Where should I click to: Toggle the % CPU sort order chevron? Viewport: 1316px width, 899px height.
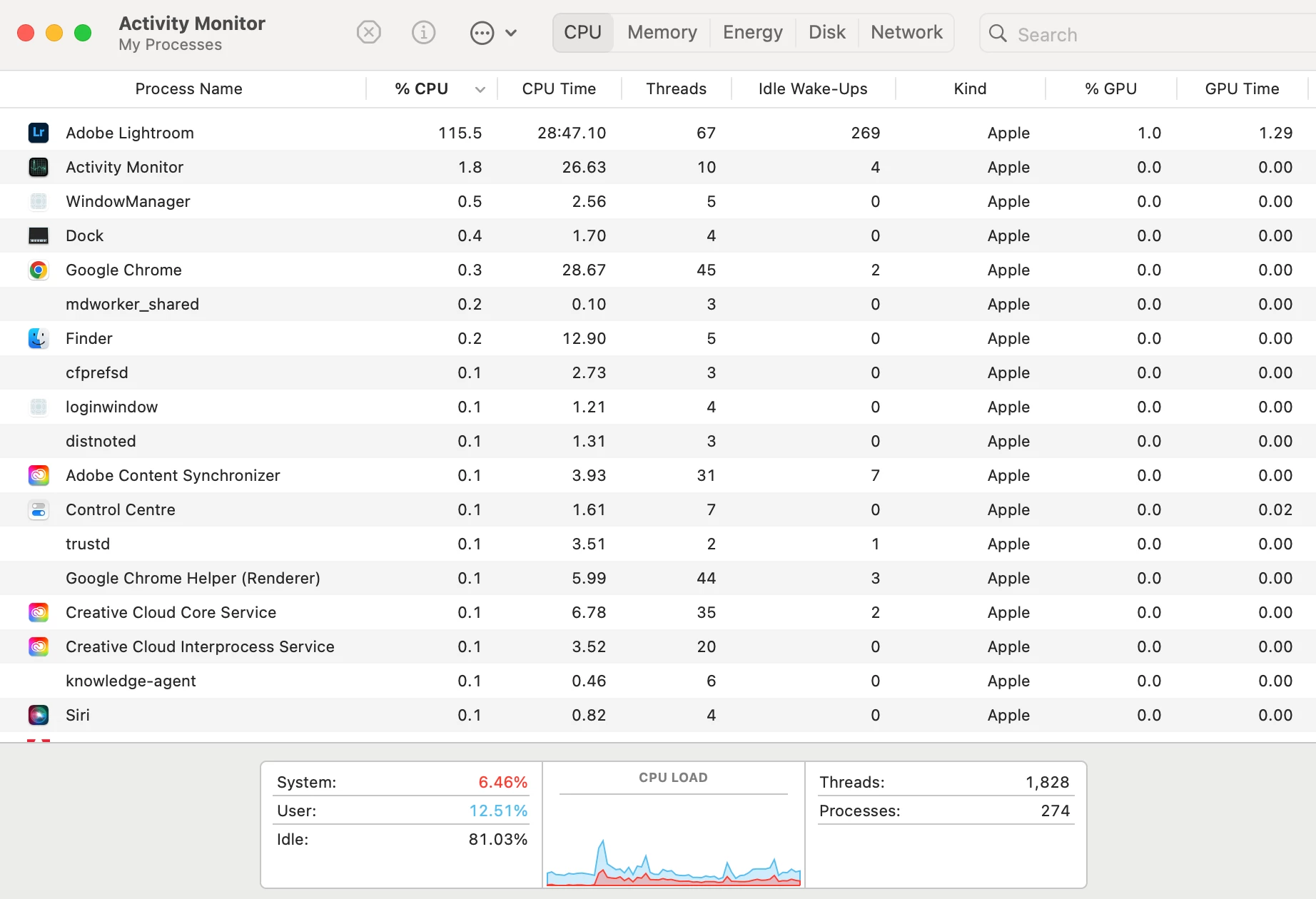tap(480, 89)
